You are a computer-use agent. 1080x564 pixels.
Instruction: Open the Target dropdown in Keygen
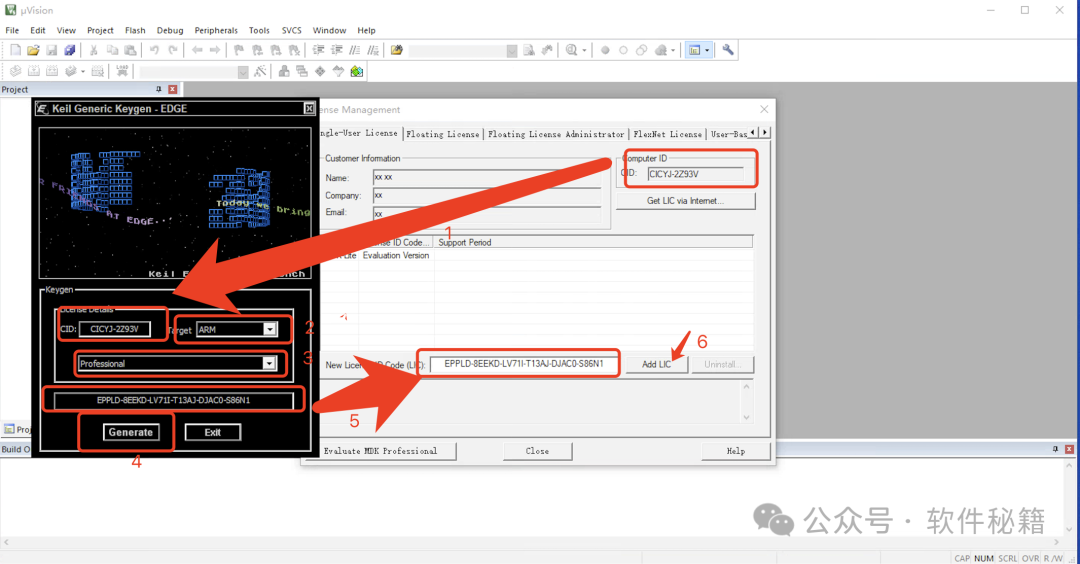pos(270,329)
